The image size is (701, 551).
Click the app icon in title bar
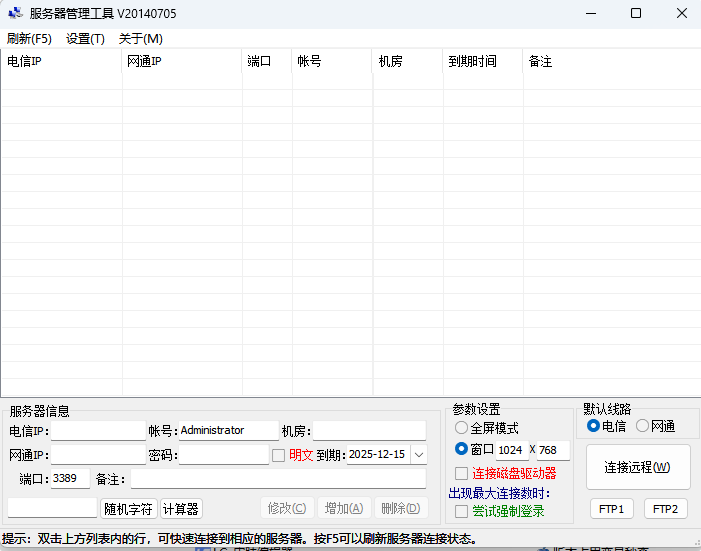15,14
